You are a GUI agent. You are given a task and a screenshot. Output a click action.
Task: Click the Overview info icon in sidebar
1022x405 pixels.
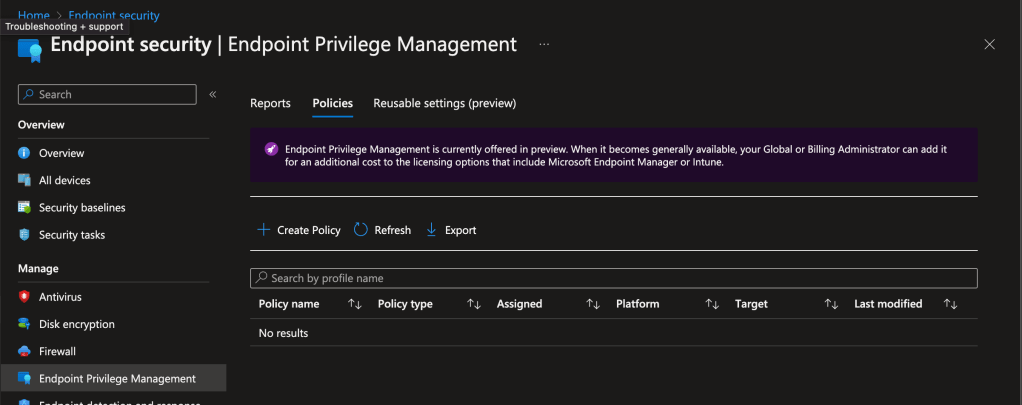coord(25,153)
